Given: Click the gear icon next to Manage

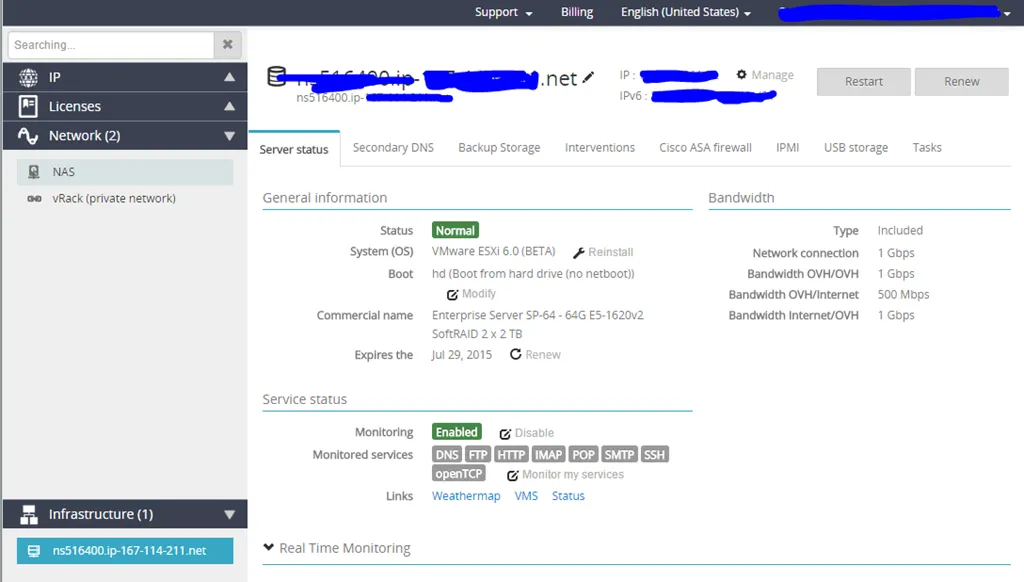Looking at the screenshot, I should tap(741, 75).
